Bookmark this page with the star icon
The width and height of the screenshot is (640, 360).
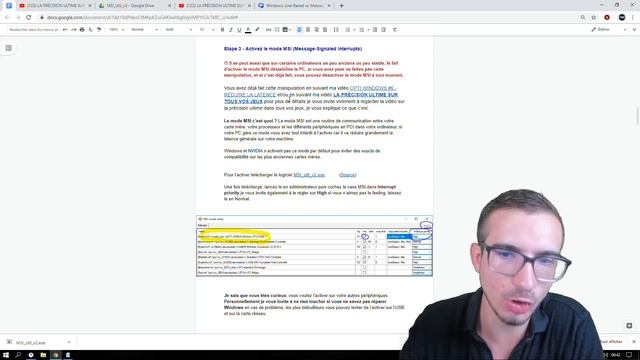pos(594,18)
